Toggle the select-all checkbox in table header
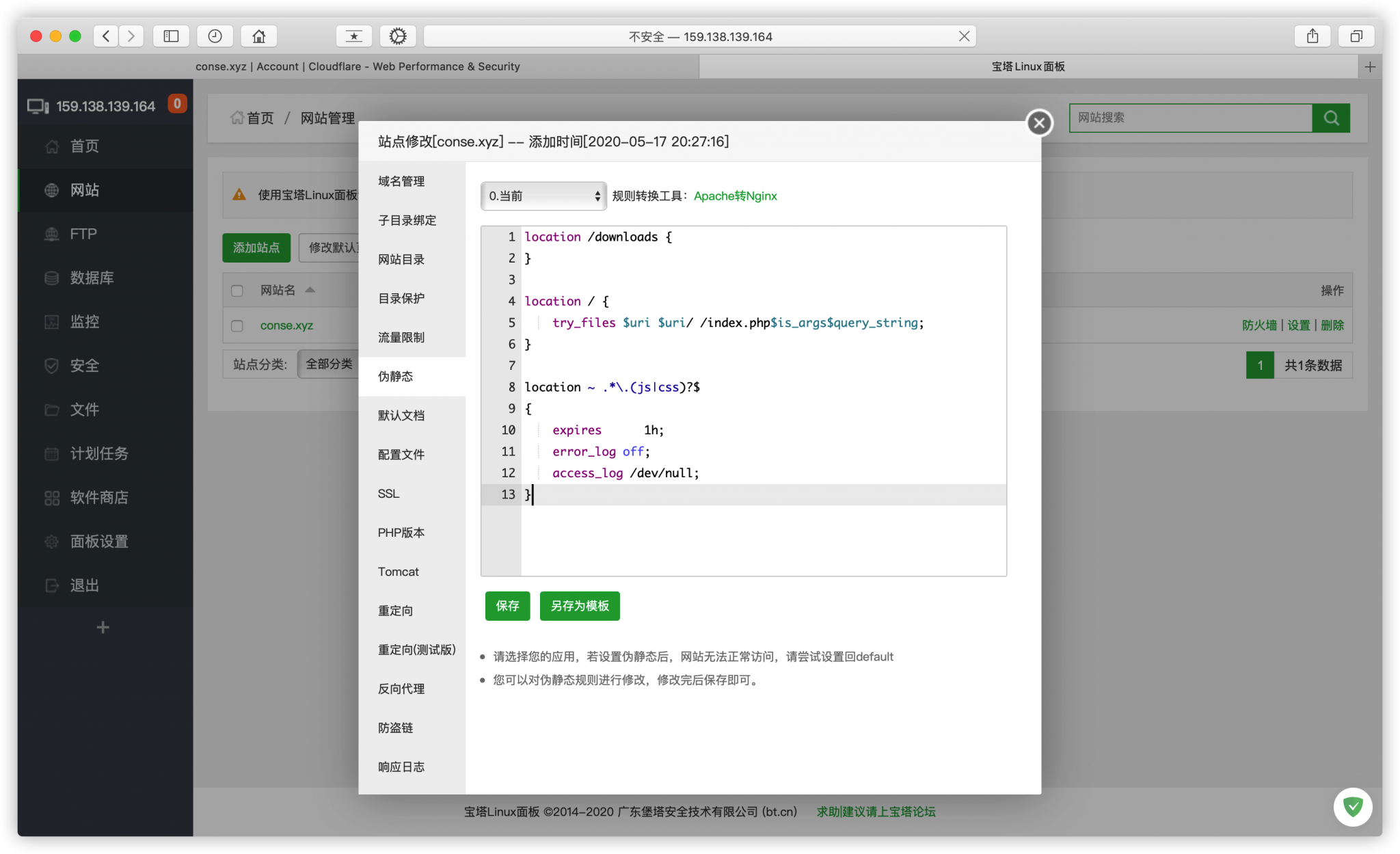The image size is (1400, 854). click(x=237, y=291)
